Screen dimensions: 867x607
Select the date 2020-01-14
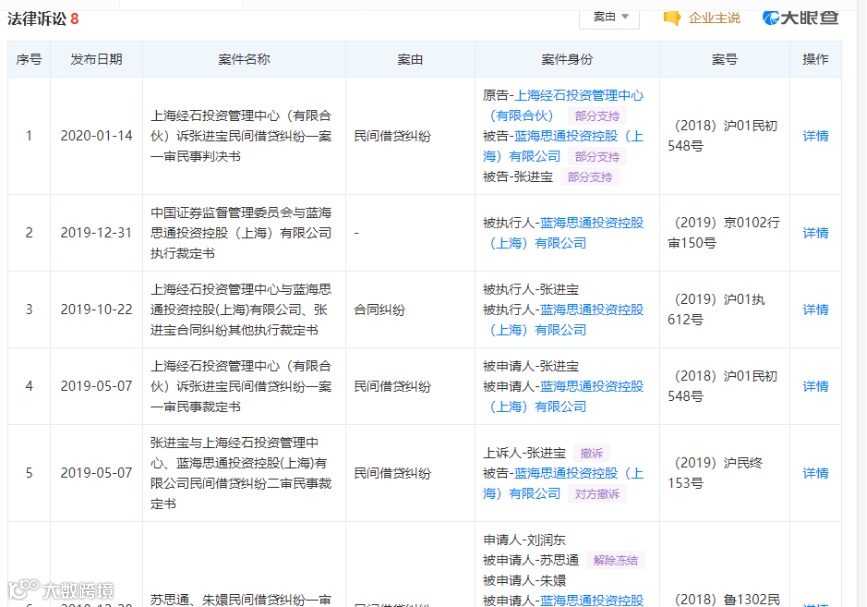pos(96,136)
